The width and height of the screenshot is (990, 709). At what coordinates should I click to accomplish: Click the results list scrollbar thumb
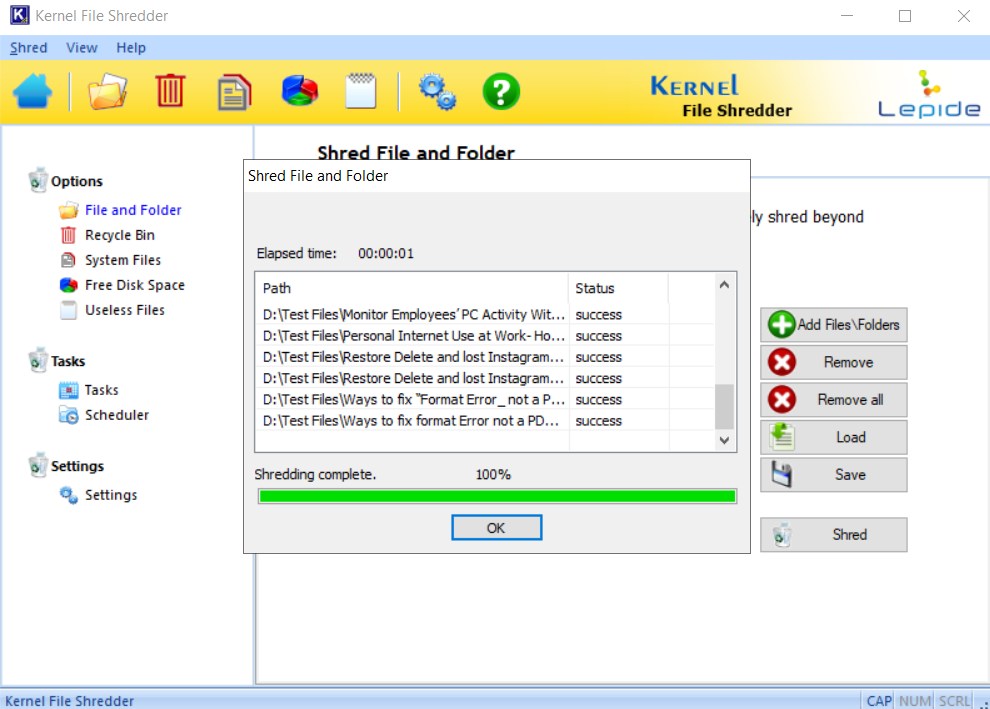coord(724,406)
